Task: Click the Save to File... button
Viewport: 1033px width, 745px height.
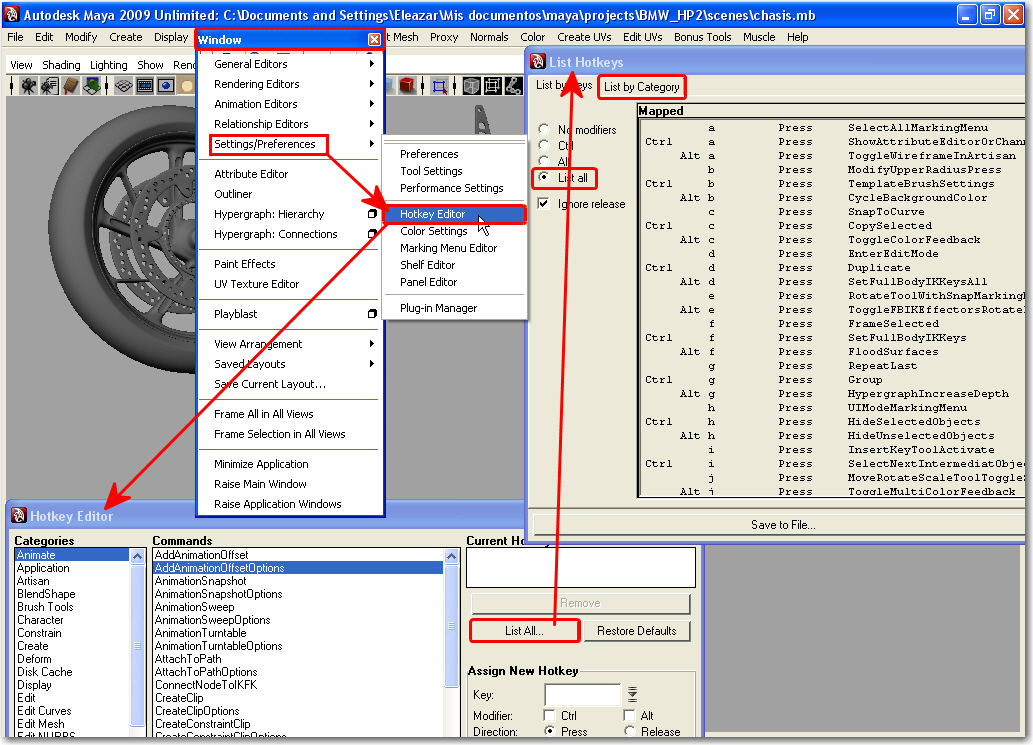Action: [783, 525]
